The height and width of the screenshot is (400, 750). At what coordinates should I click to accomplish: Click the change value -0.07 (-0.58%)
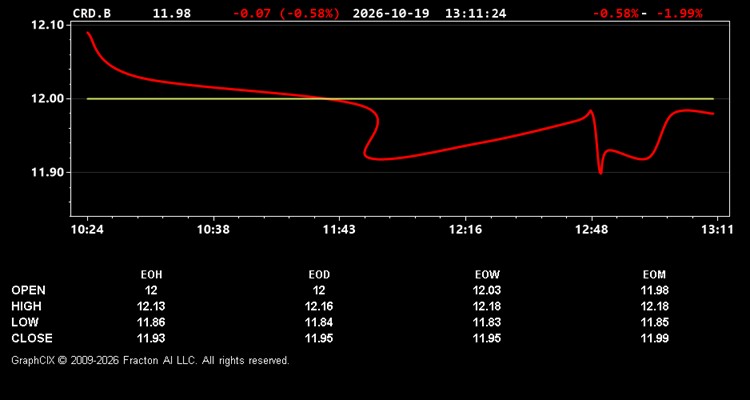click(x=287, y=13)
